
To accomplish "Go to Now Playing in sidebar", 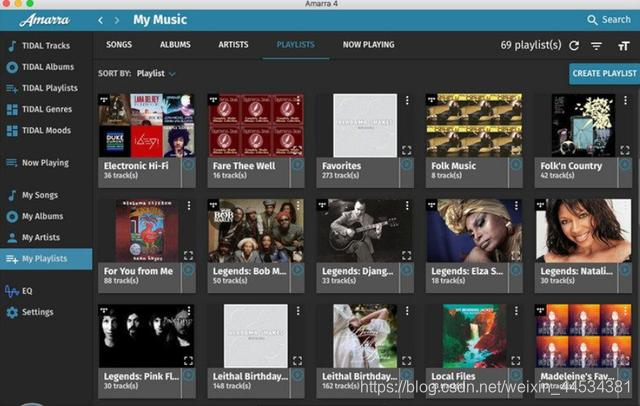I will [x=38, y=163].
